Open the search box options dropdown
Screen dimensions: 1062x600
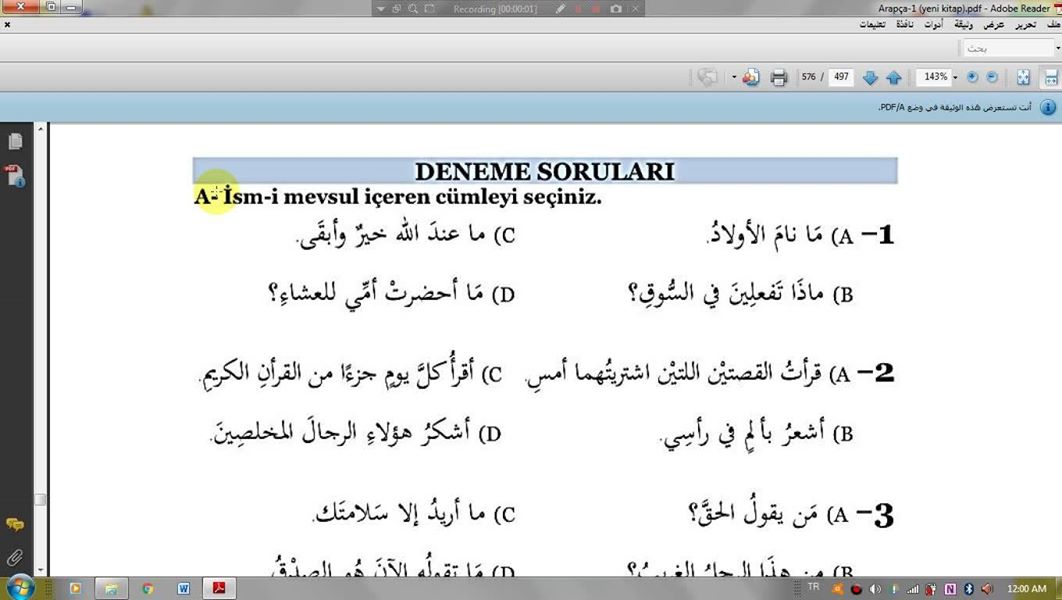(1057, 48)
